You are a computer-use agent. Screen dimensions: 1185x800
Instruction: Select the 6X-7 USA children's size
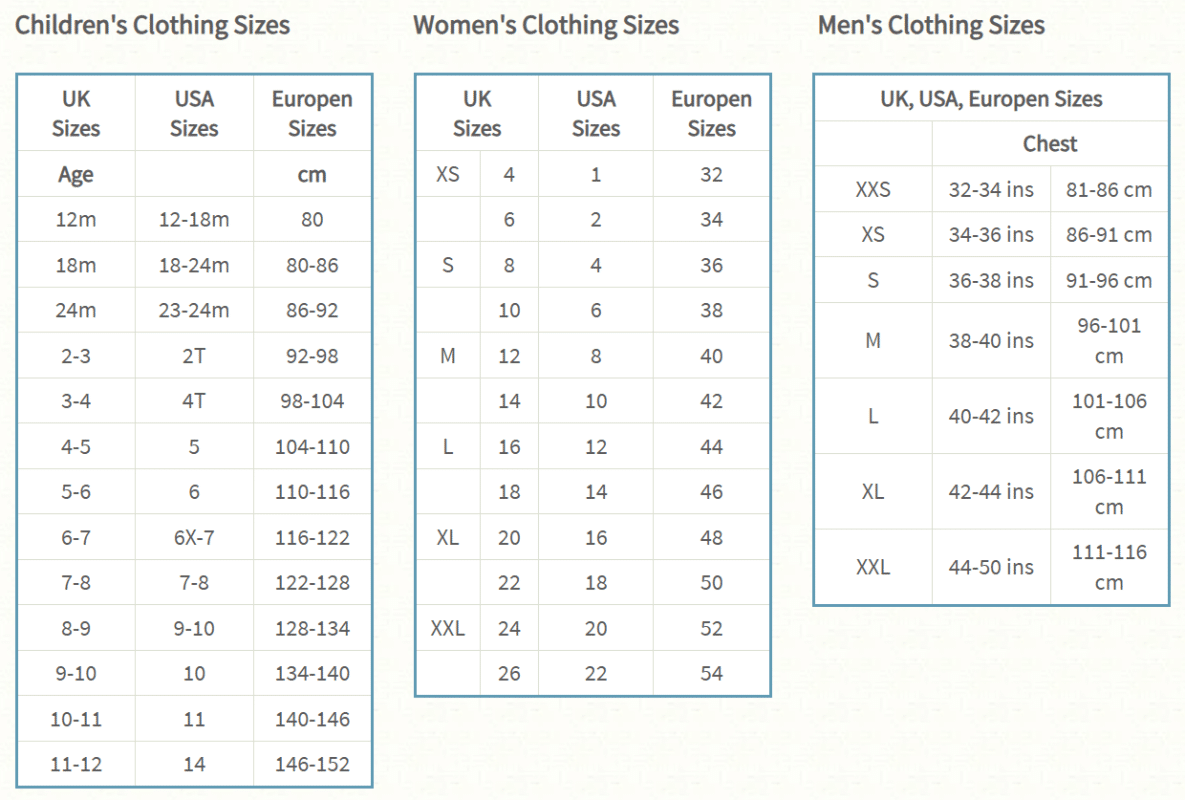[x=194, y=538]
